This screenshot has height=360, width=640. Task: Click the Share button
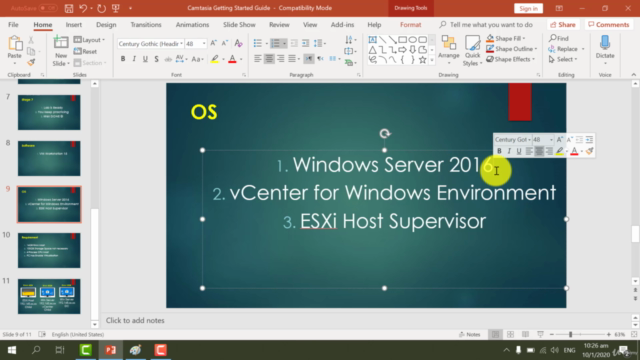(x=563, y=24)
